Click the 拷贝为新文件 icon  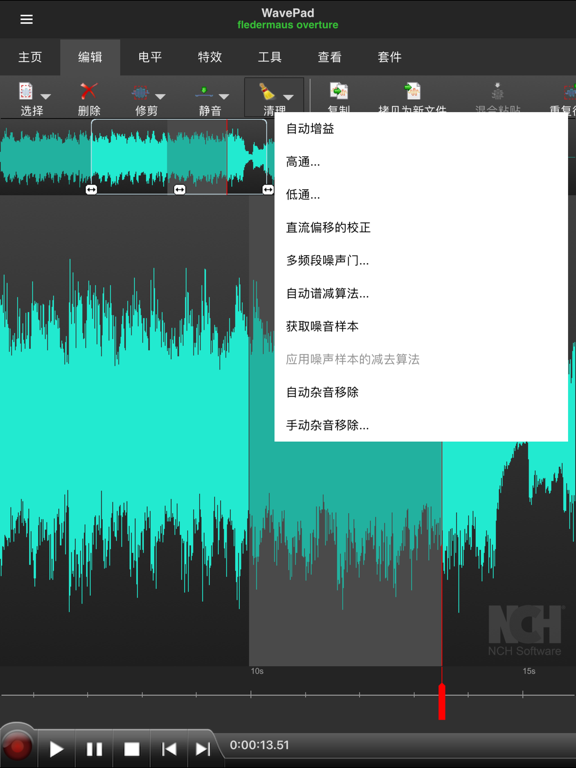[412, 91]
